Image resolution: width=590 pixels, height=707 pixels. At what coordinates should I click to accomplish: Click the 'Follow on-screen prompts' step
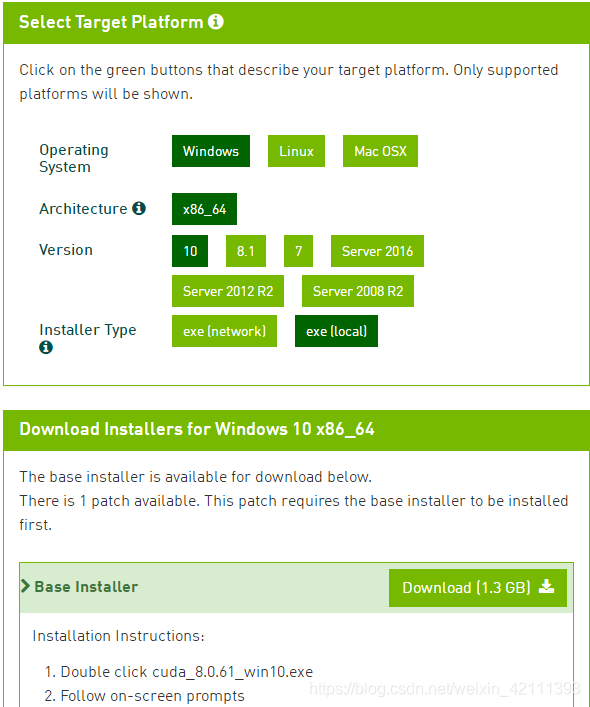click(152, 696)
